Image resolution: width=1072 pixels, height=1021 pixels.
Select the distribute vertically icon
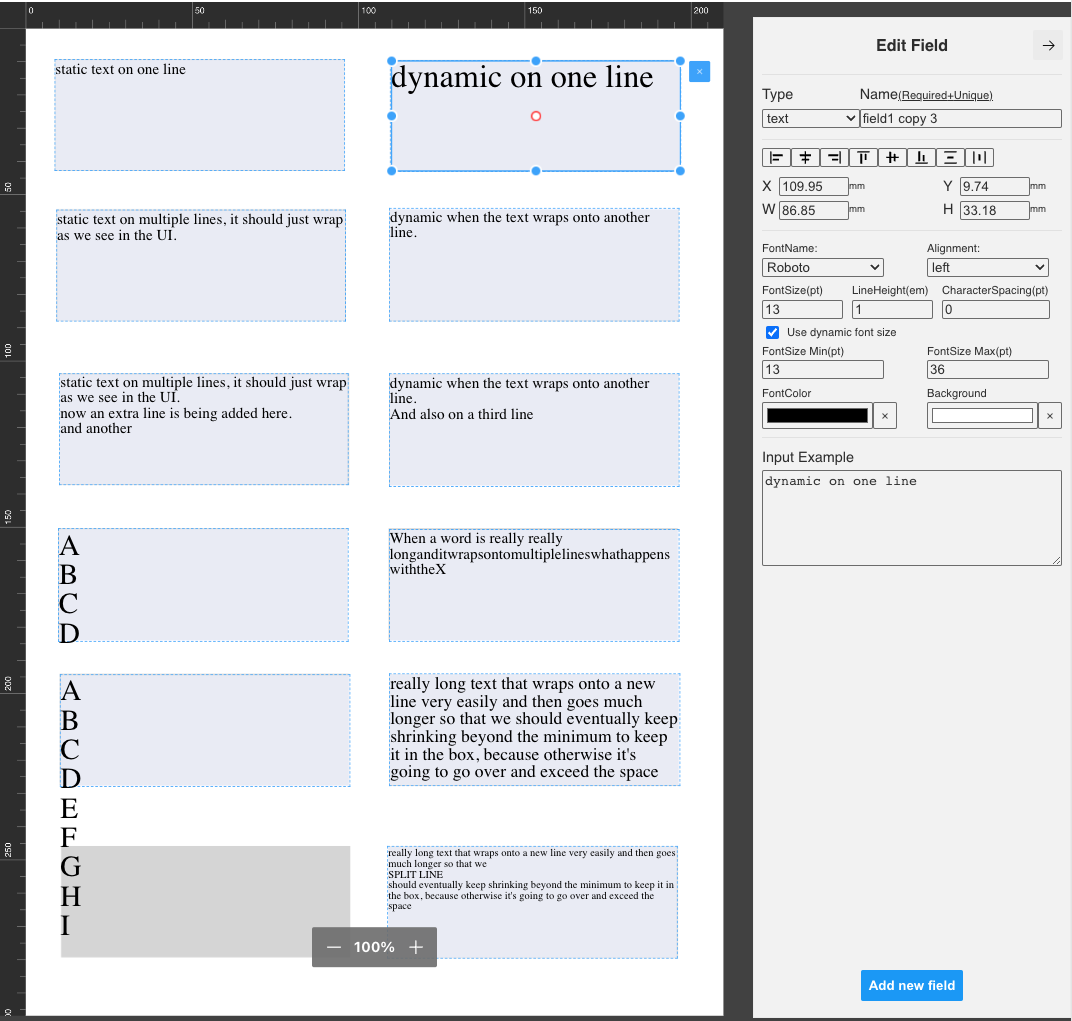(x=949, y=157)
